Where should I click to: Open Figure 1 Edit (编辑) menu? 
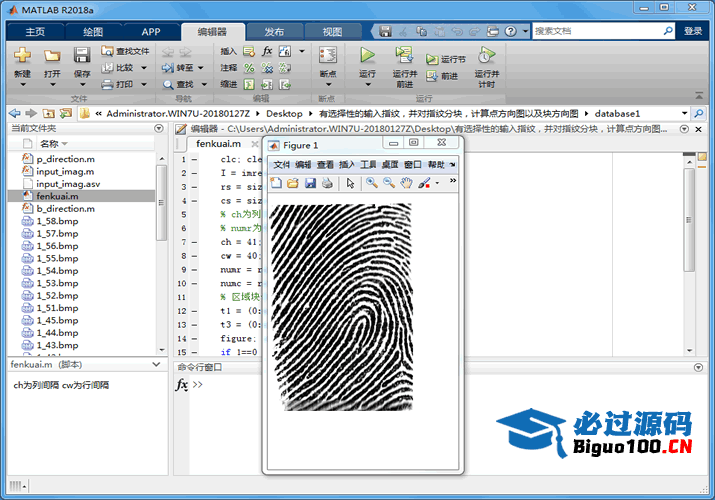pyautogui.click(x=303, y=165)
